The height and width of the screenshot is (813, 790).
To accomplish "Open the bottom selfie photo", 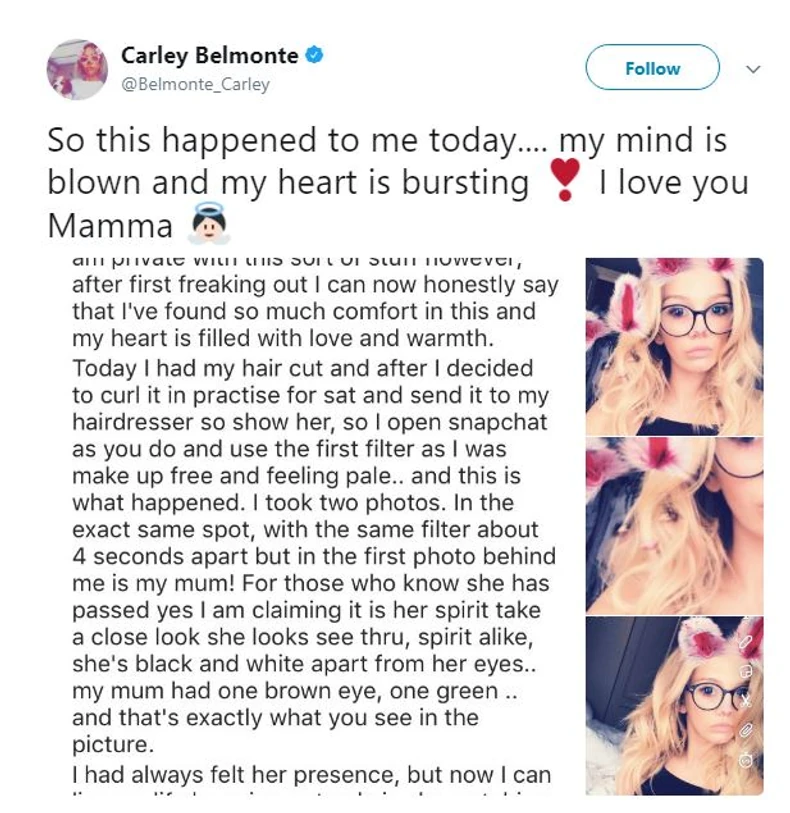I will 674,704.
